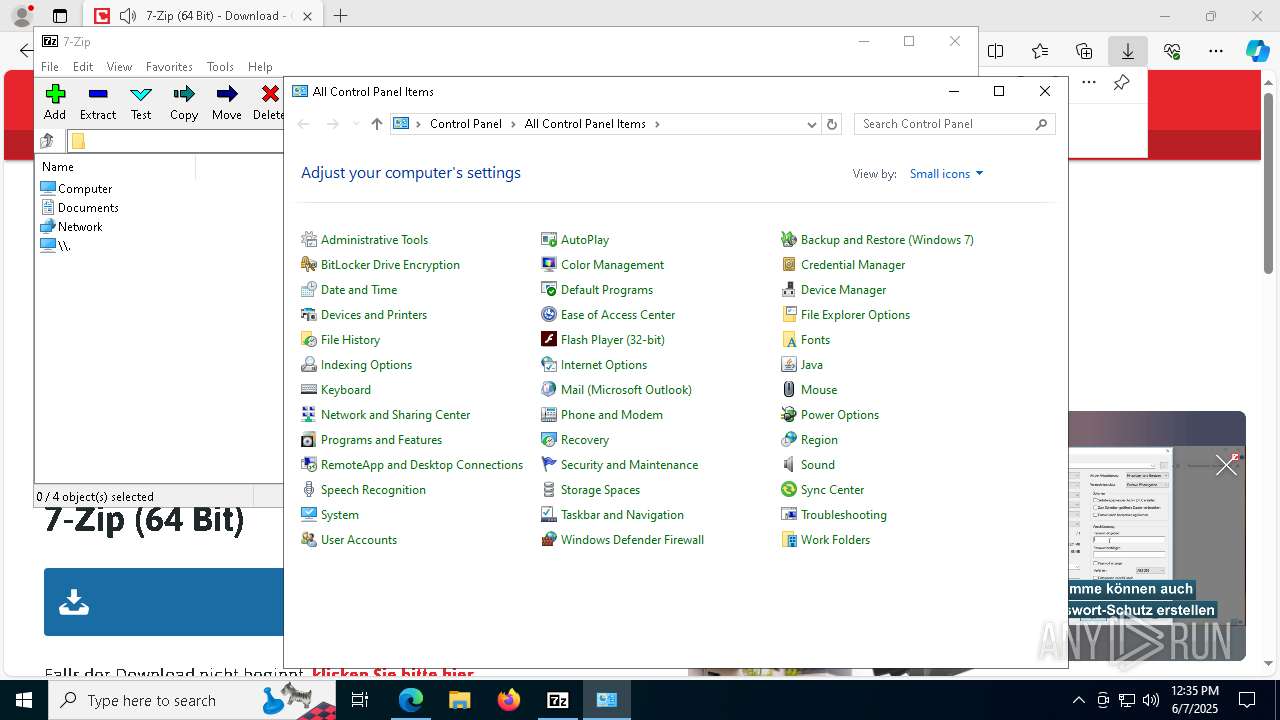The width and height of the screenshot is (1280, 720).
Task: Click the Windows Start button
Action: [x=24, y=700]
